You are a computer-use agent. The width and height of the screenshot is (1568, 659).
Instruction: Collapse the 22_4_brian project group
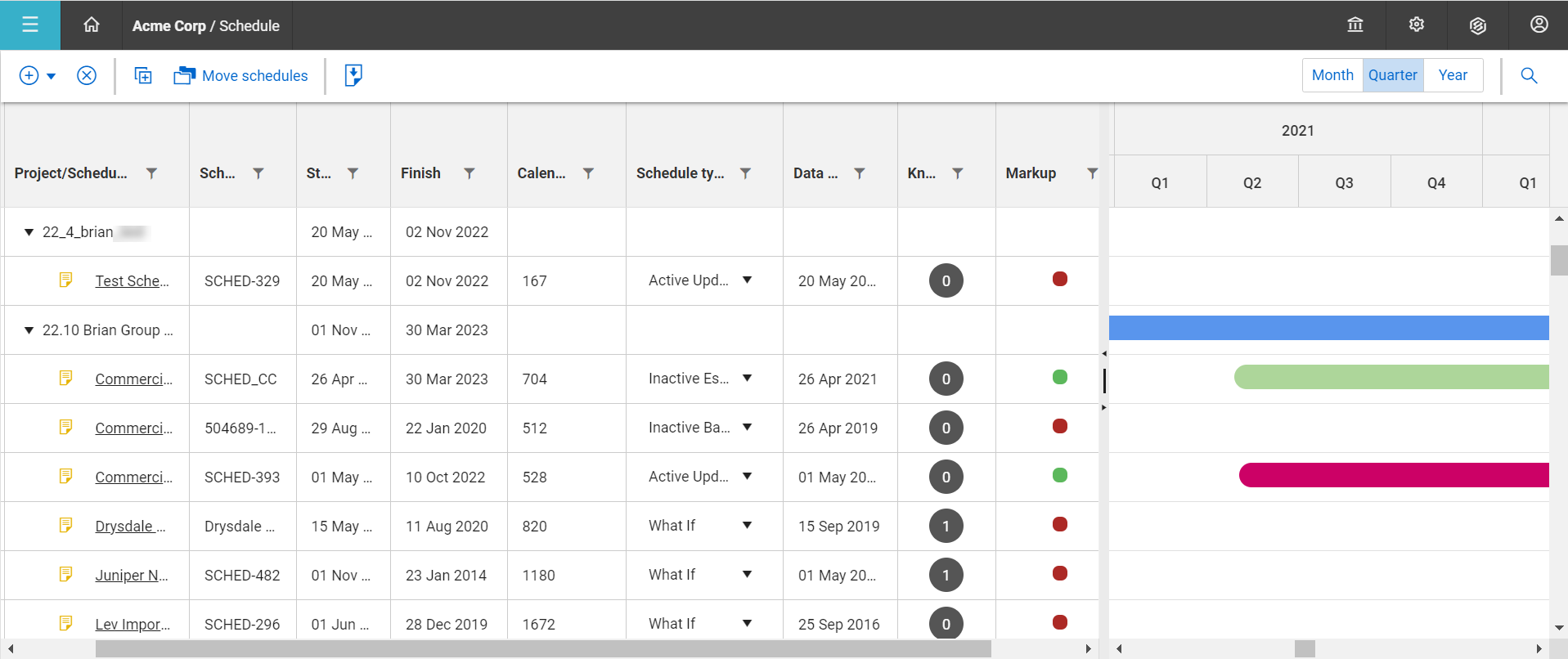point(29,232)
